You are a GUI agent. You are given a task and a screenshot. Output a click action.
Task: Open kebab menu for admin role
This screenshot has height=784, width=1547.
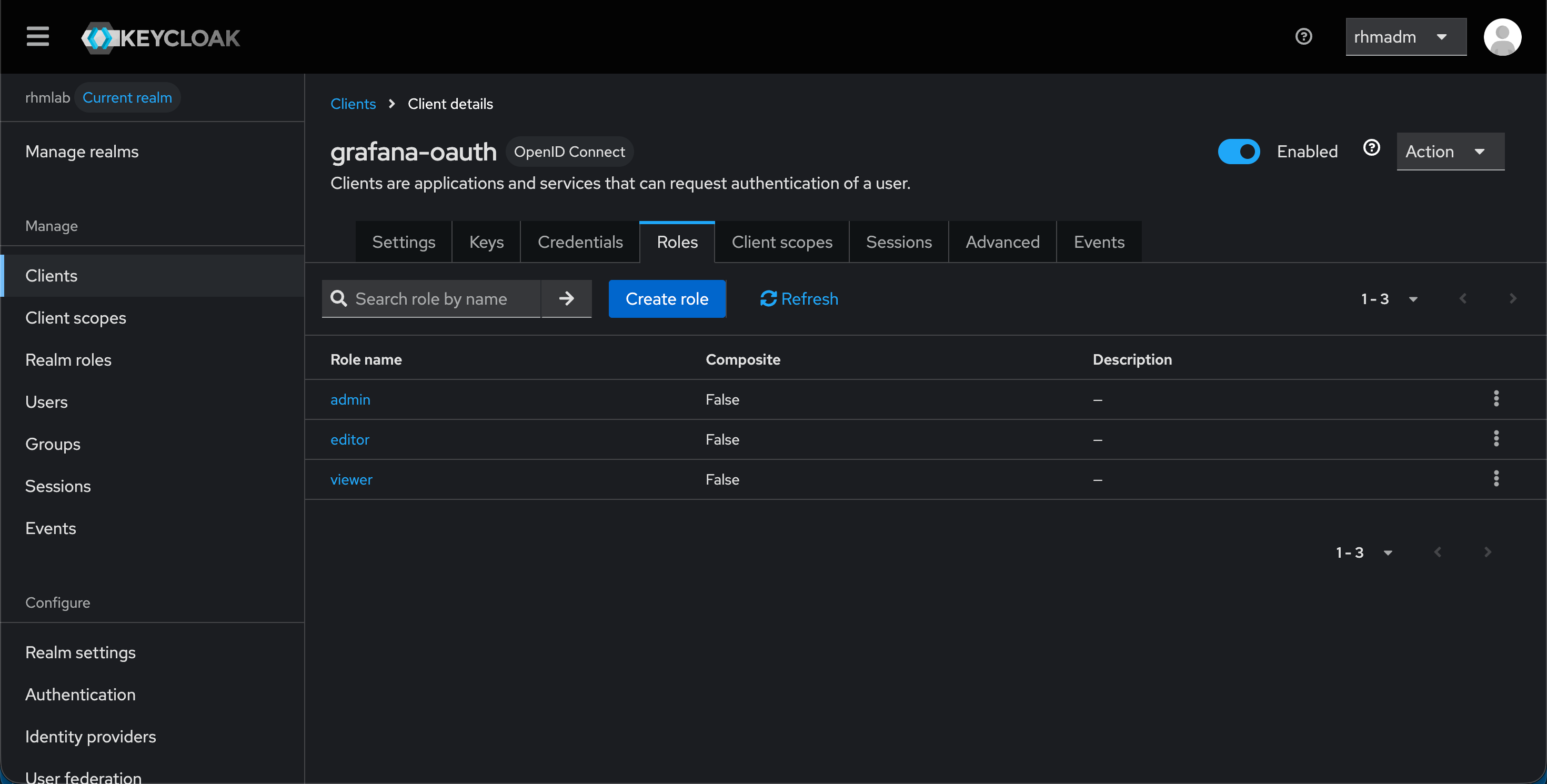(x=1496, y=399)
